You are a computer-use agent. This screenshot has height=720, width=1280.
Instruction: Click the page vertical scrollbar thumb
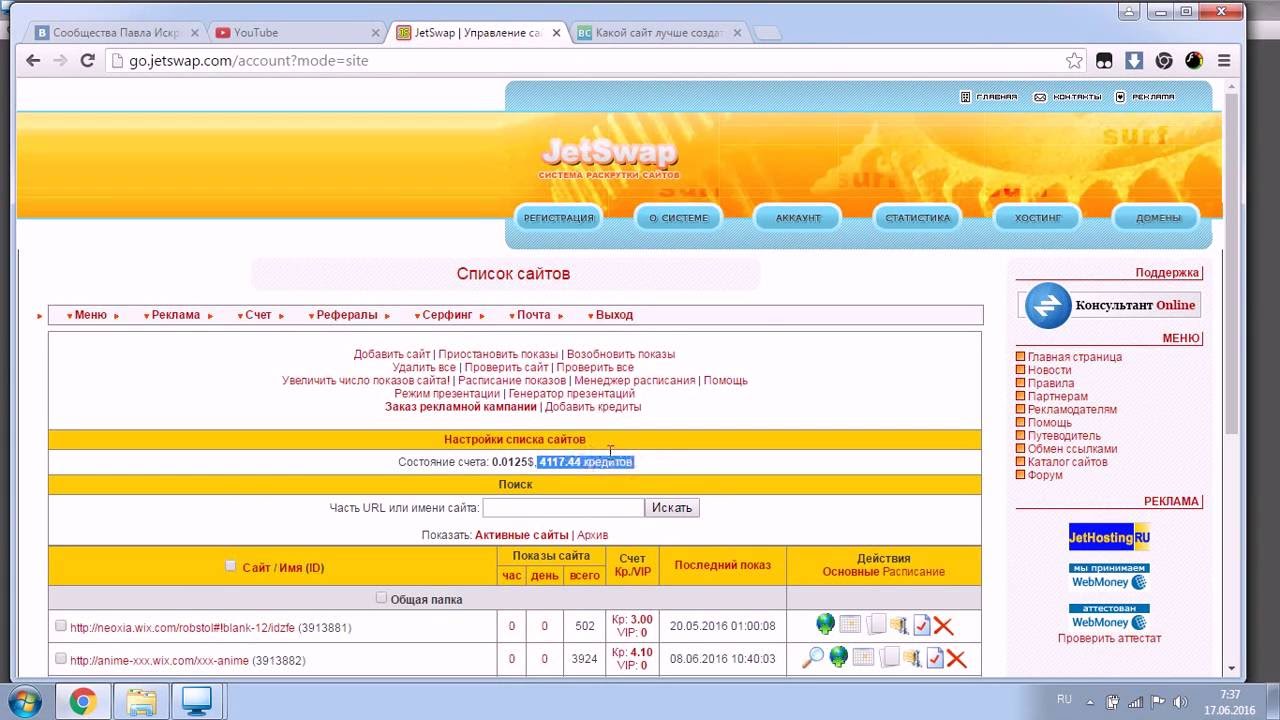[x=1231, y=265]
